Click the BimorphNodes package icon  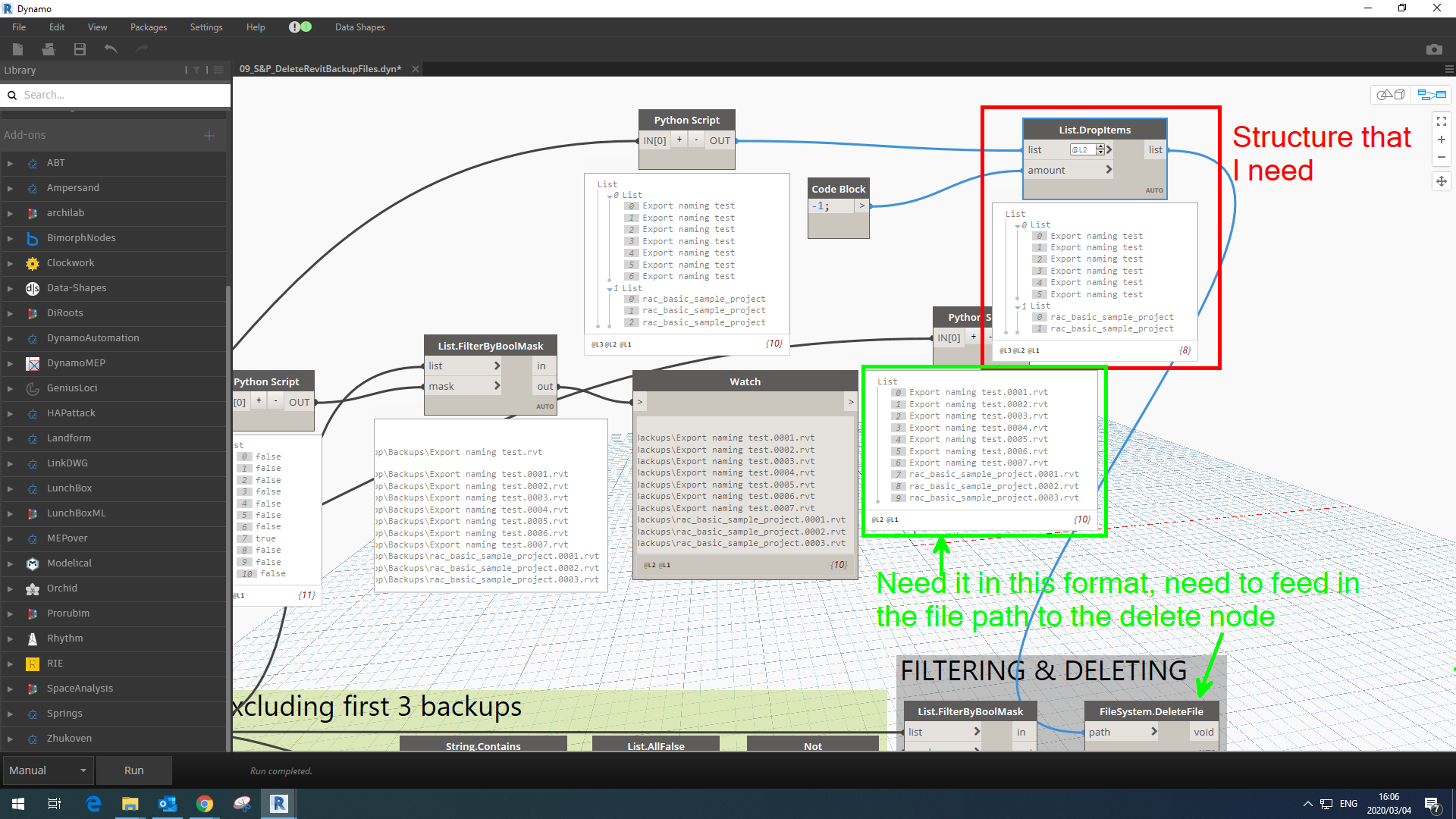[33, 238]
